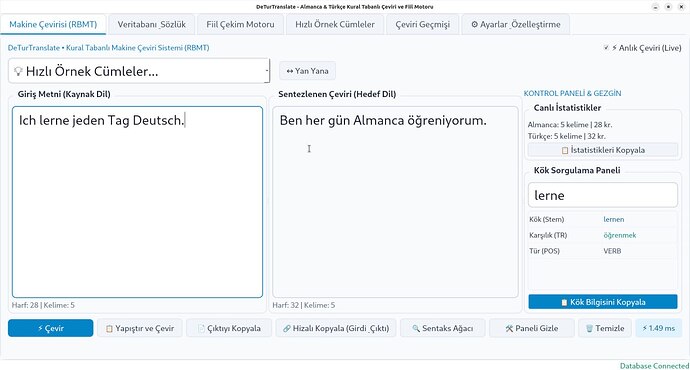
Task: Open the Çeviri Geçmişi tab
Action: coord(422,25)
